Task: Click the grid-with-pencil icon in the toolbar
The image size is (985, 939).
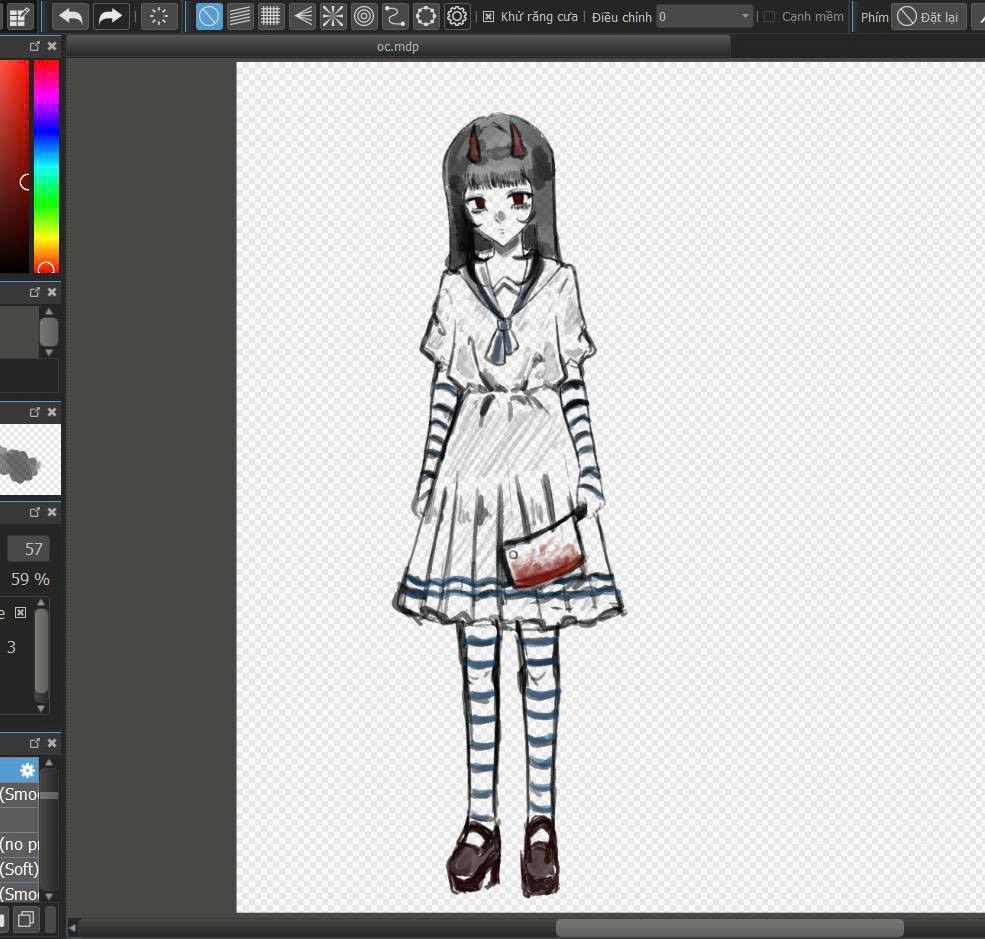Action: [x=19, y=16]
